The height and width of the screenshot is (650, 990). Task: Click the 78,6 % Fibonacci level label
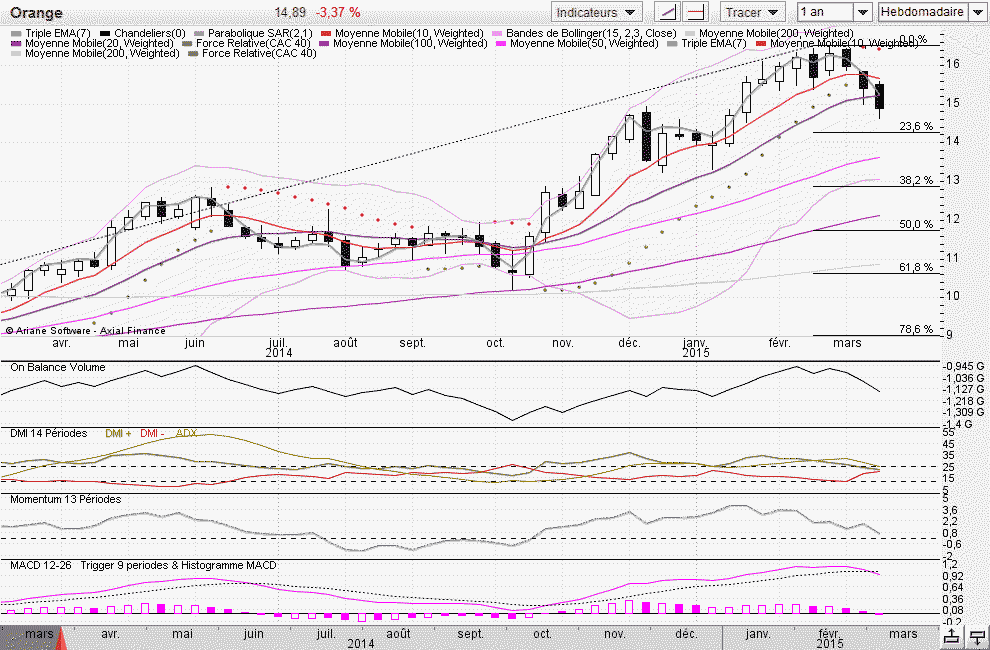(916, 330)
